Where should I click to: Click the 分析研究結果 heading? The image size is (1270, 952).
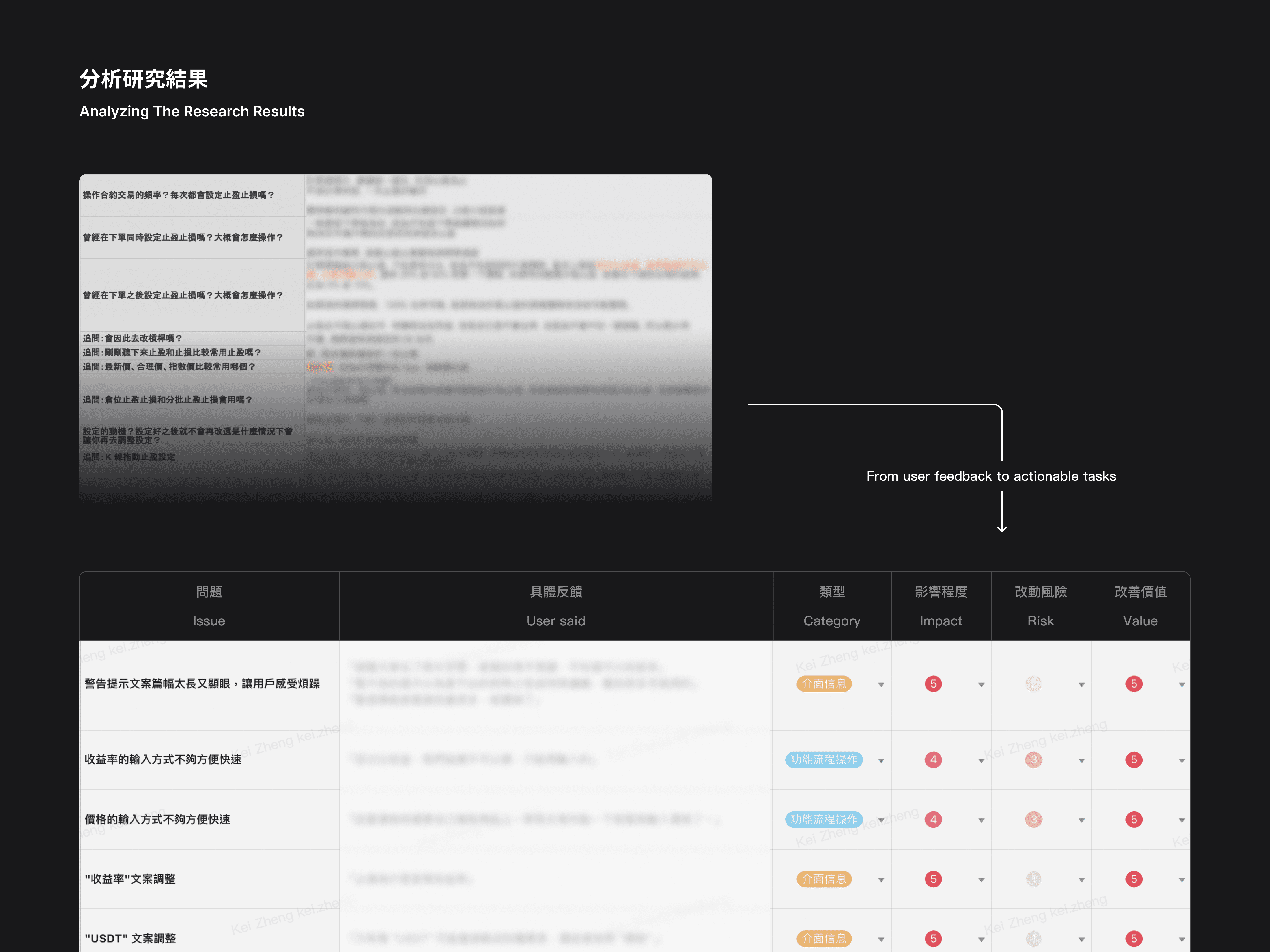click(x=144, y=79)
